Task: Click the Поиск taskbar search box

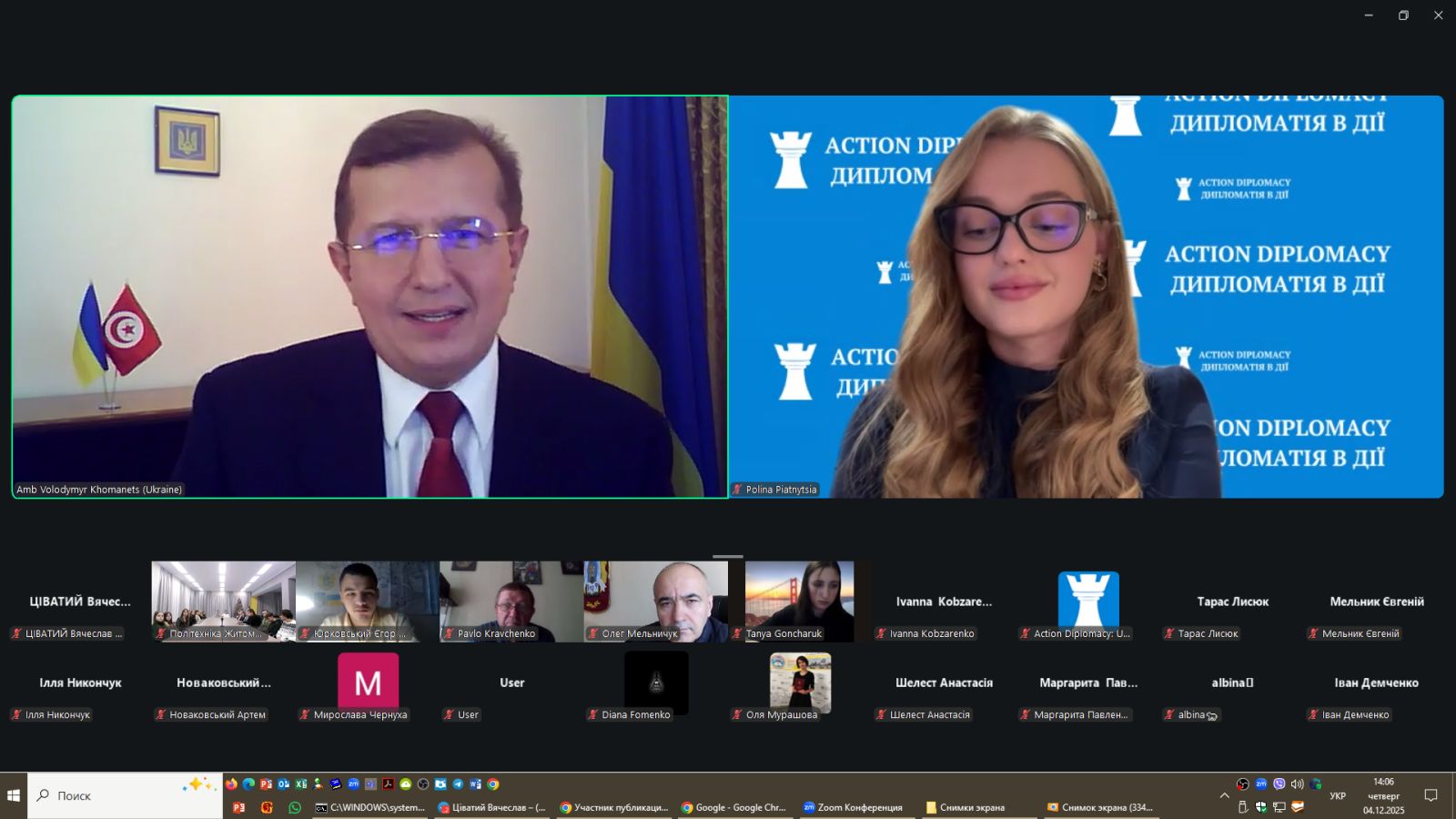Action: pos(125,795)
